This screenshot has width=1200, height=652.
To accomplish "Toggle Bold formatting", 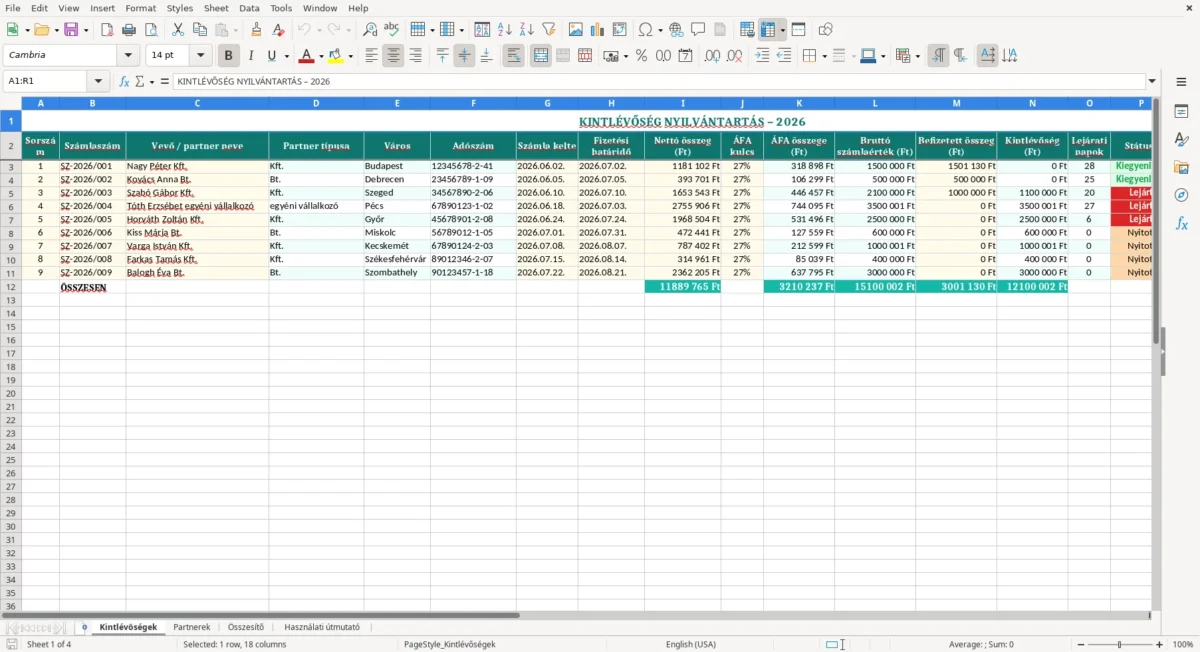I will (x=229, y=56).
